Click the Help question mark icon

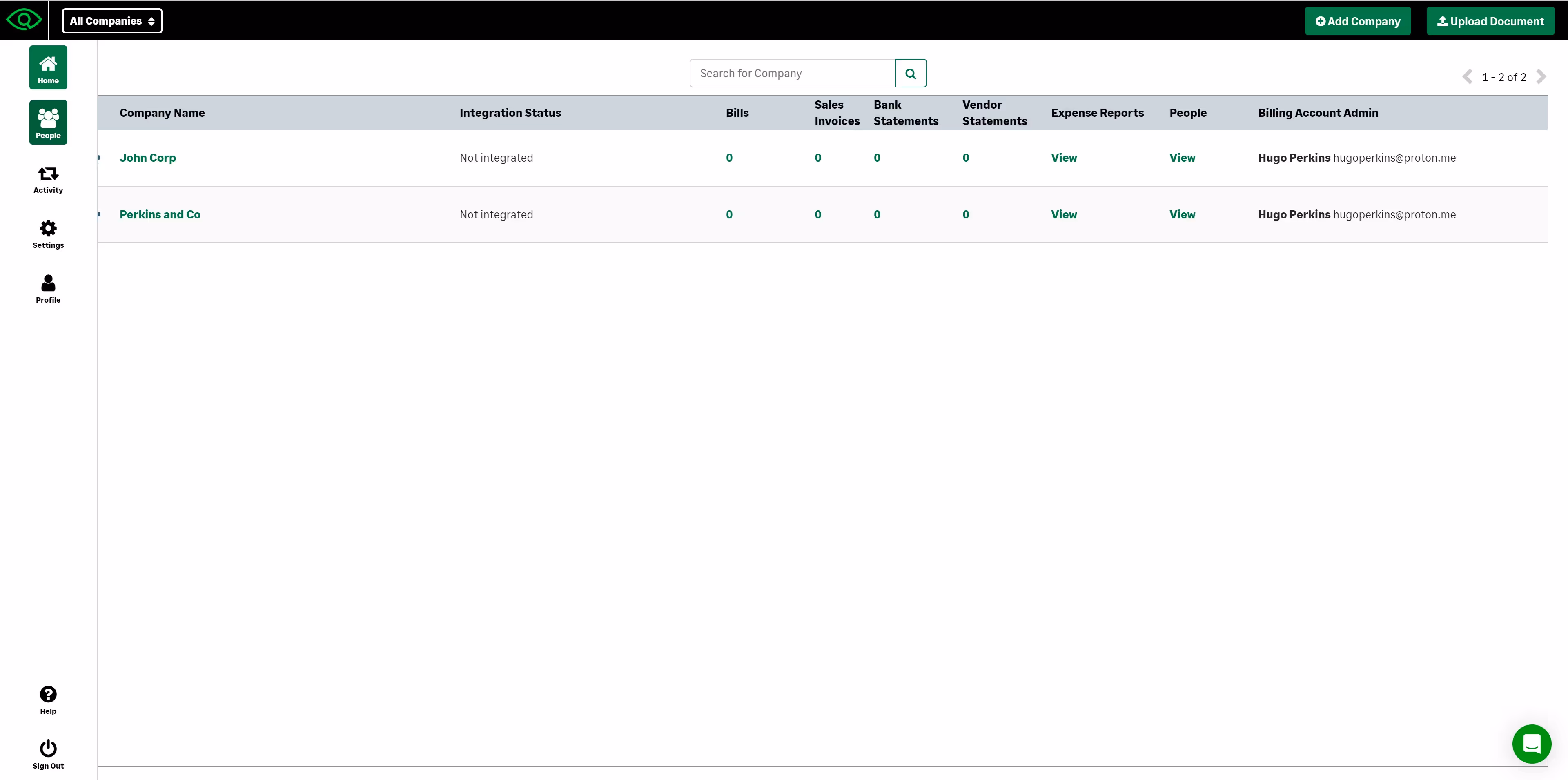pos(48,700)
